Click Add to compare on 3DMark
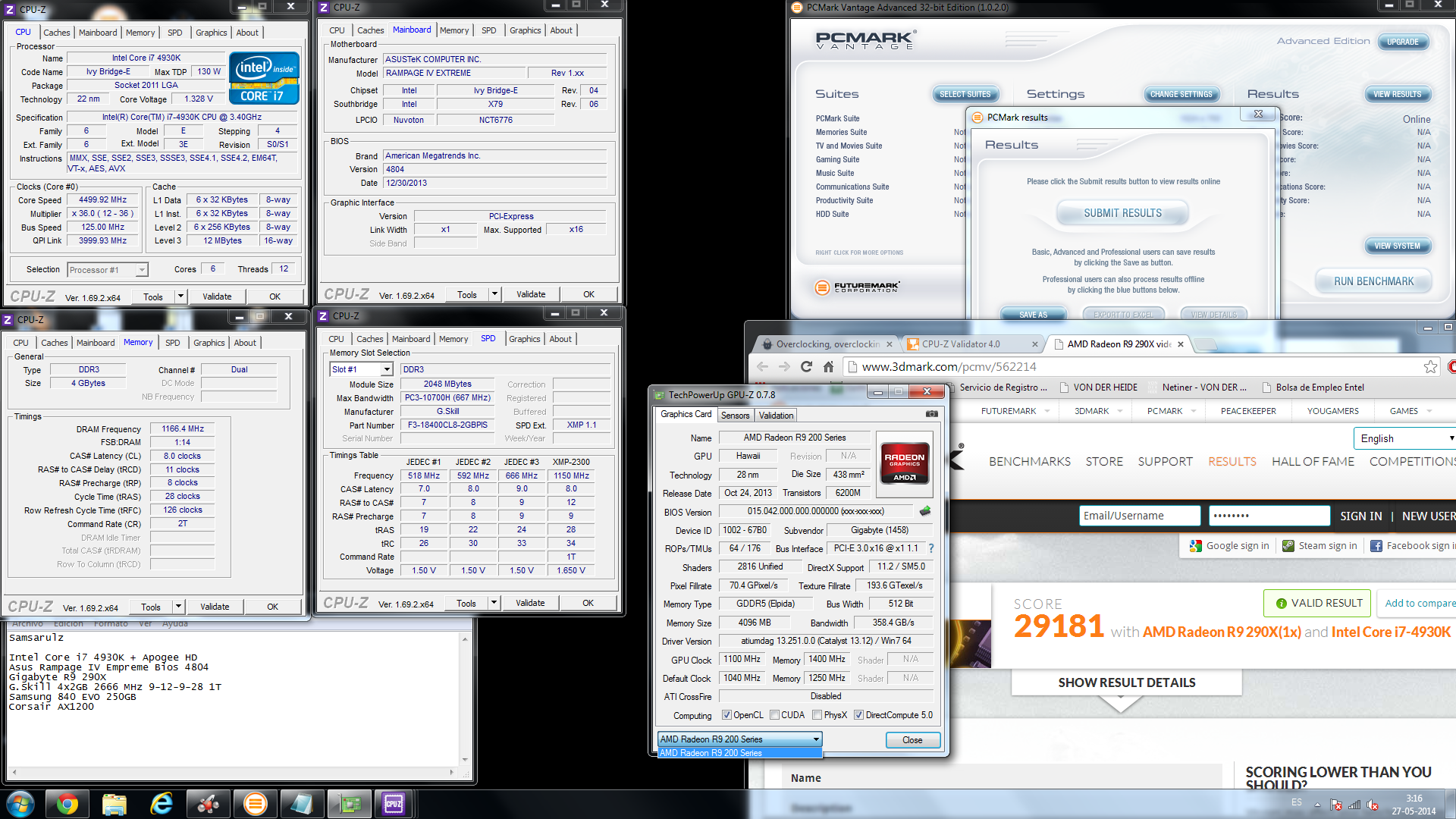The width and height of the screenshot is (1456, 819). point(1419,603)
